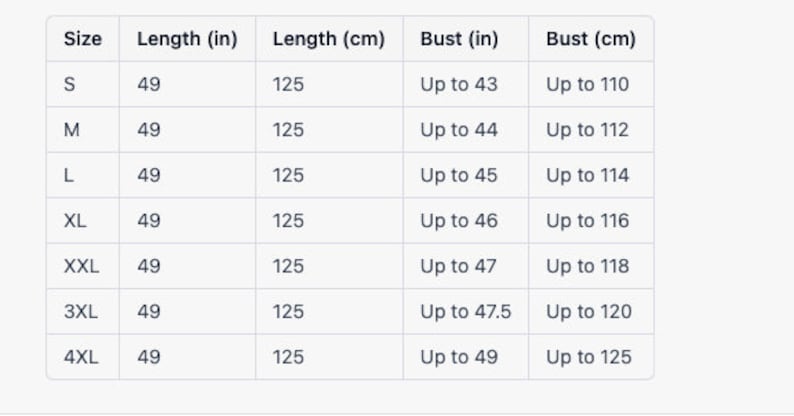The height and width of the screenshot is (416, 794).
Task: Select the M size row label
Action: [71, 130]
